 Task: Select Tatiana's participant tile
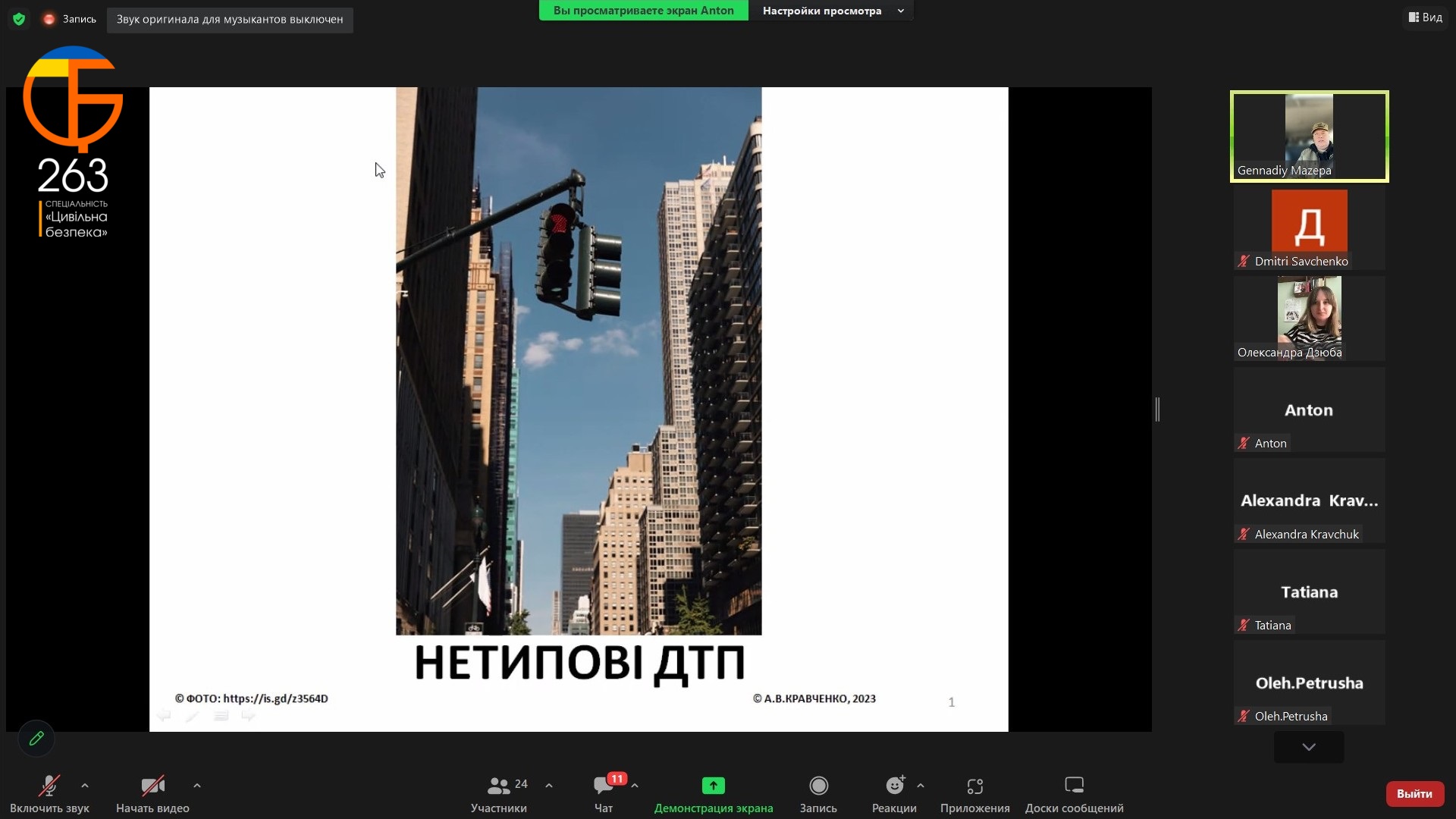click(1309, 591)
